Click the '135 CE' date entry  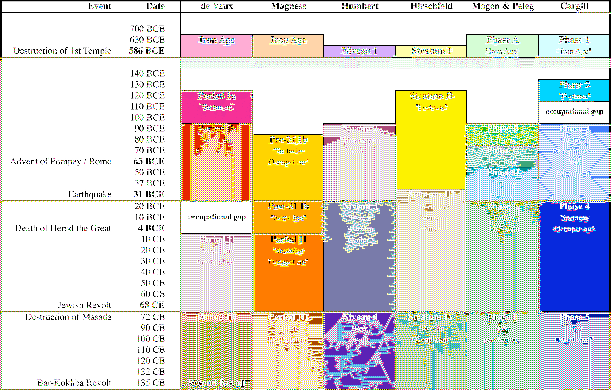151,383
